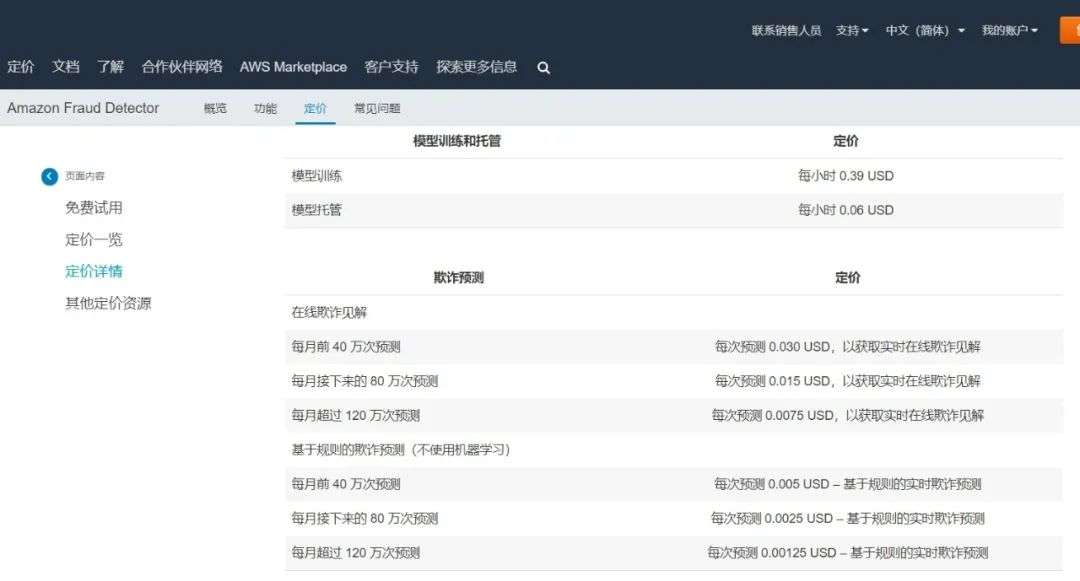
Task: Jump to 定价详情 section
Action: click(94, 271)
